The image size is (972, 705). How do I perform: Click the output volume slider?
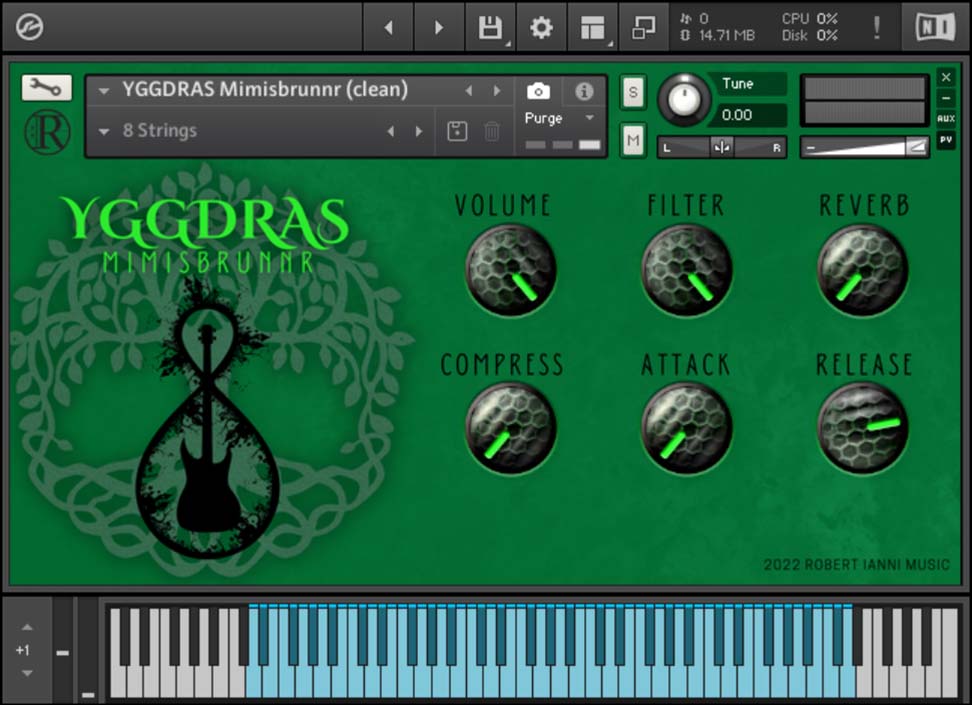coord(864,148)
